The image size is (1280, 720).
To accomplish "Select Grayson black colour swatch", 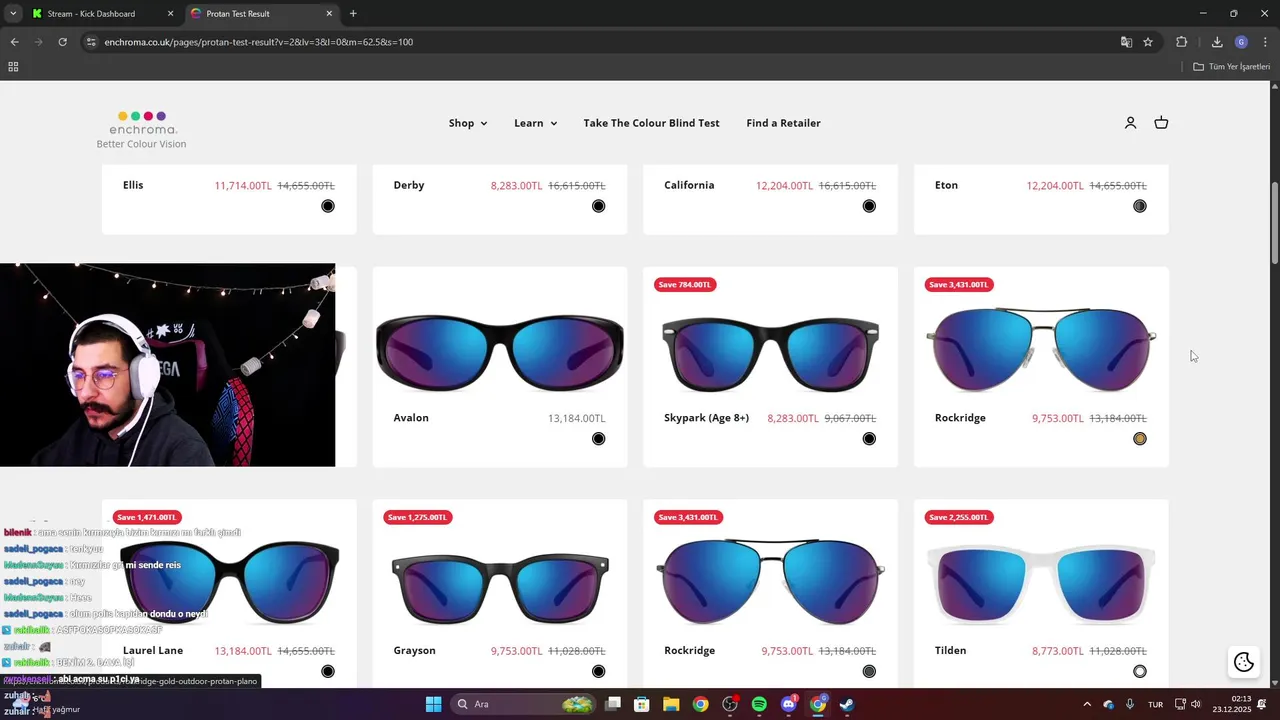I will coord(598,672).
